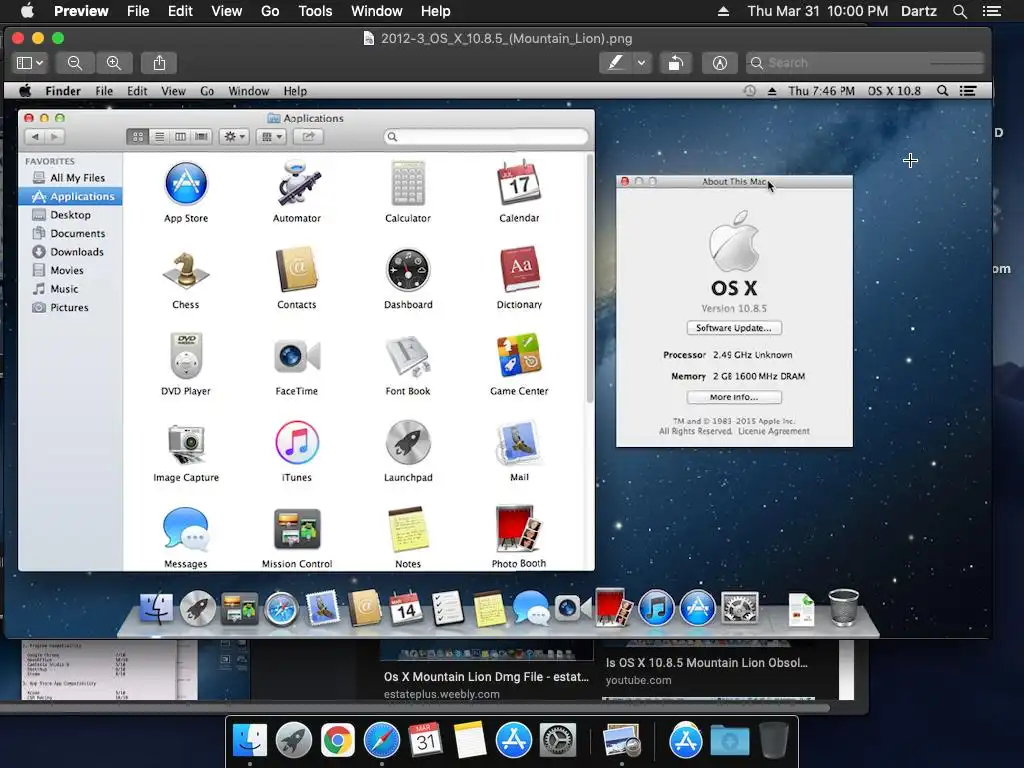The image size is (1024, 768).
Task: Click the Spotlight icon in the top menu bar
Action: click(x=959, y=11)
